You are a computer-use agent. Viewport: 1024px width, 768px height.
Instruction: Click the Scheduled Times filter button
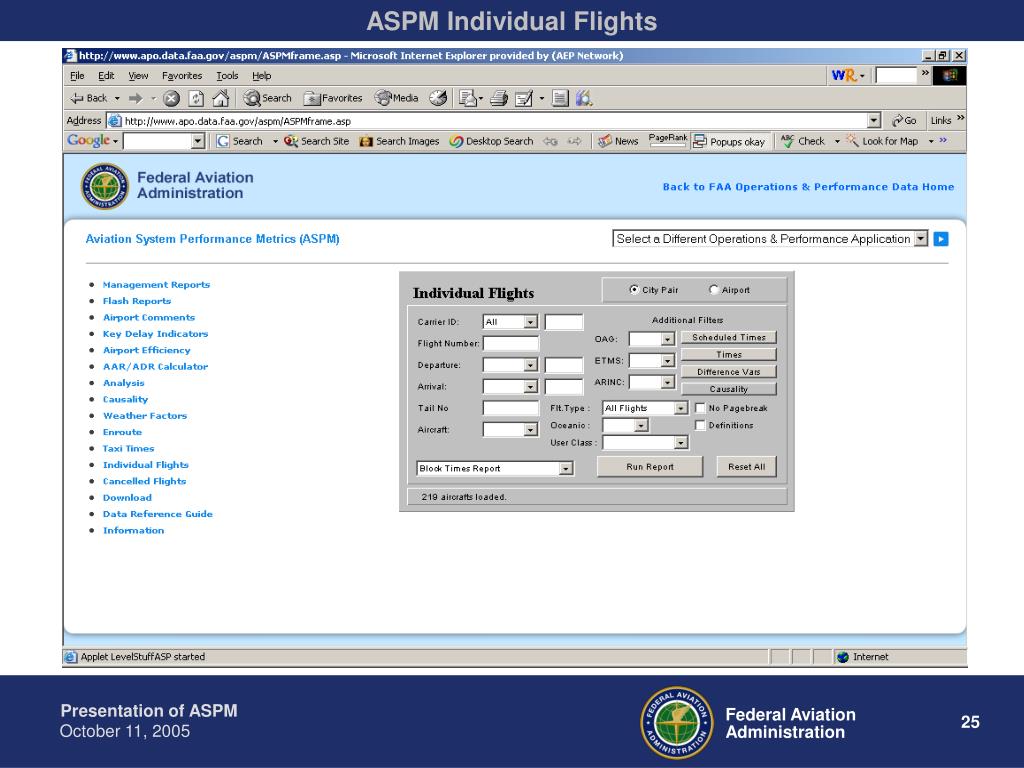729,338
